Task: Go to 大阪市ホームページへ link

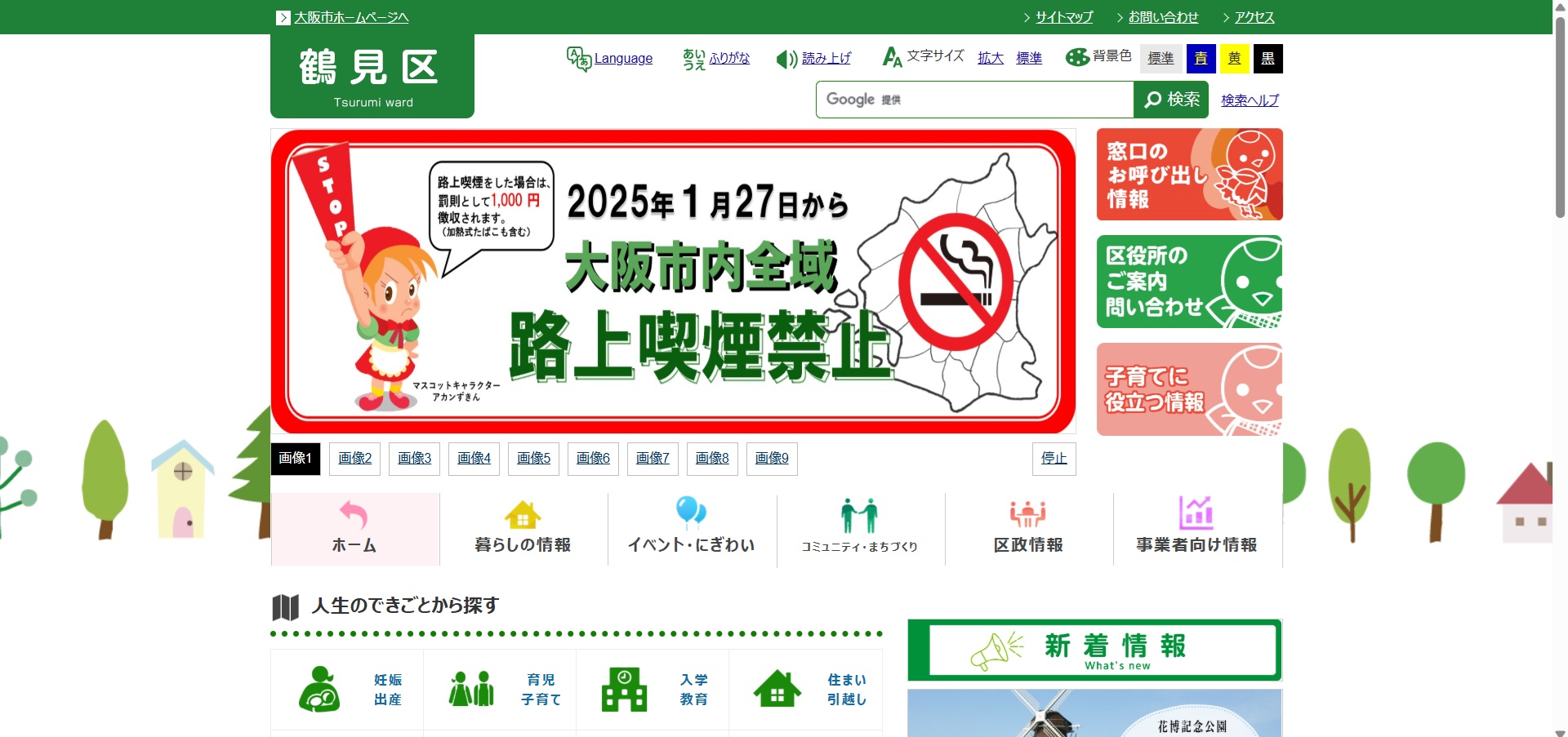Action: [351, 17]
